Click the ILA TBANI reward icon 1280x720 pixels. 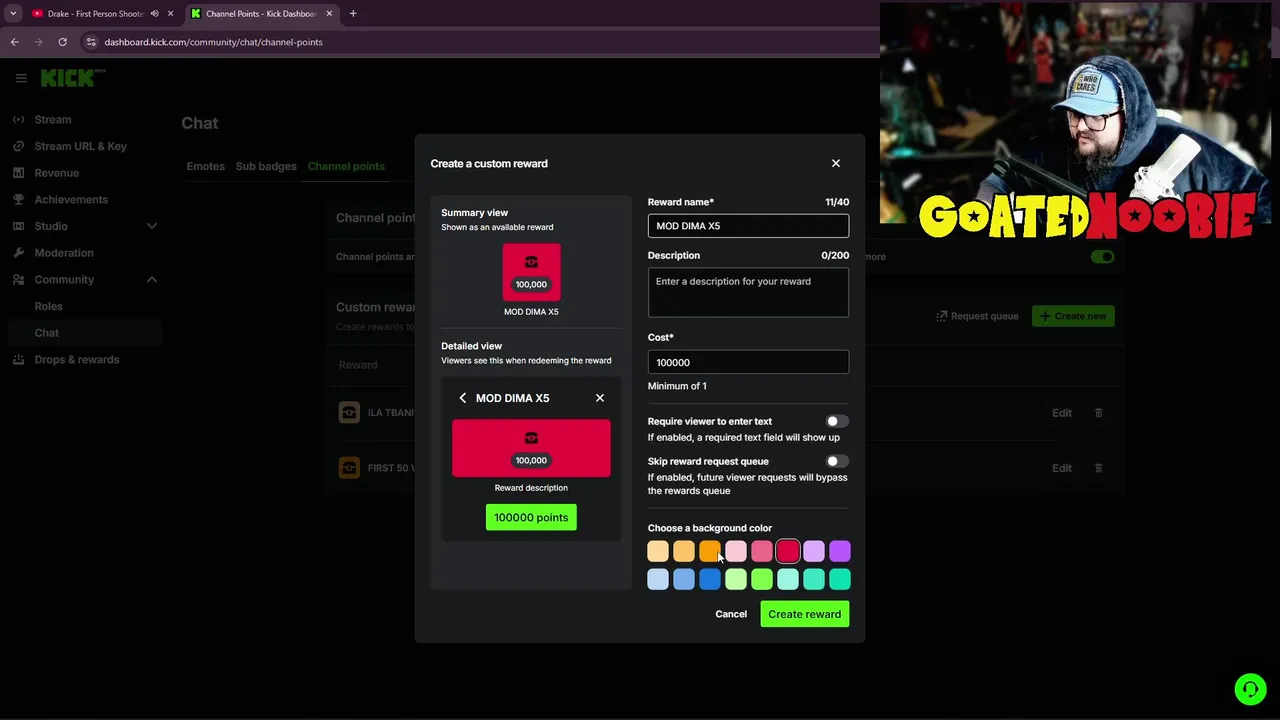coord(349,413)
